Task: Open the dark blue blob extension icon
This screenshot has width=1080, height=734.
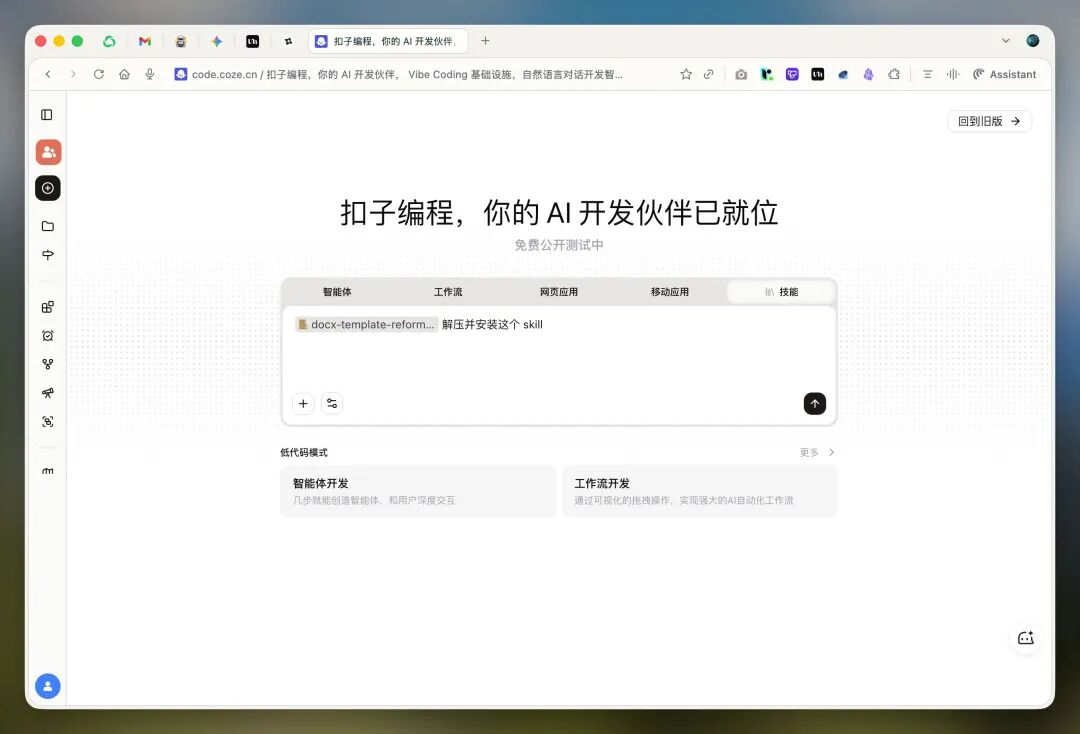Action: (843, 74)
